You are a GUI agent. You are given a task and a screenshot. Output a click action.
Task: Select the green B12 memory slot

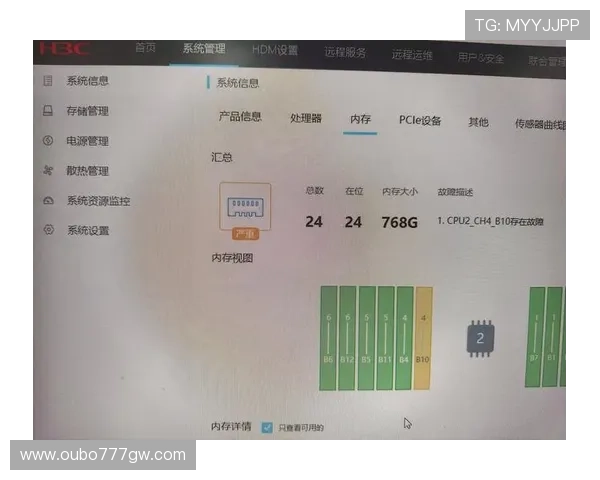point(347,338)
